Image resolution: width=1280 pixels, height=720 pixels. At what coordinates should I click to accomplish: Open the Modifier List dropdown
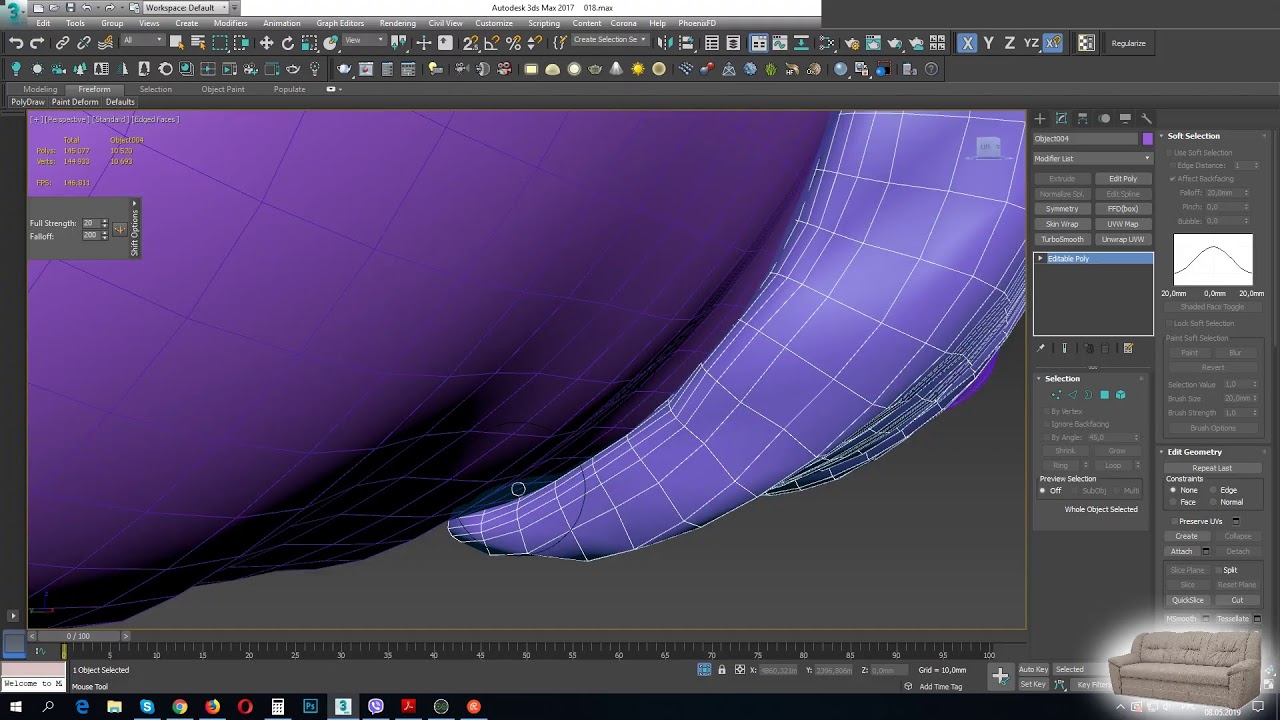(1092, 159)
